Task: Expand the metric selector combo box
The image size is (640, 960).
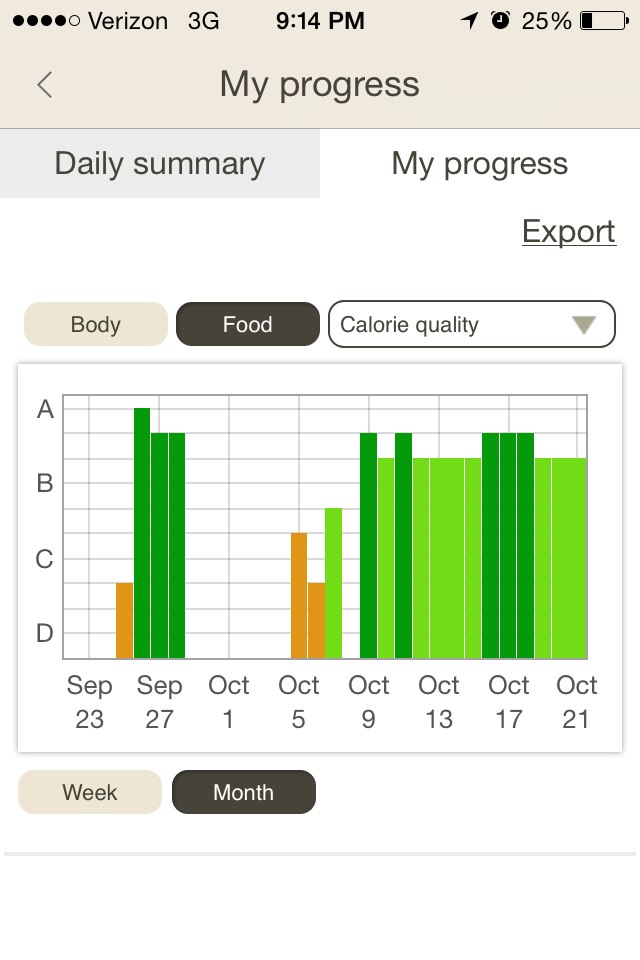Action: tap(471, 324)
